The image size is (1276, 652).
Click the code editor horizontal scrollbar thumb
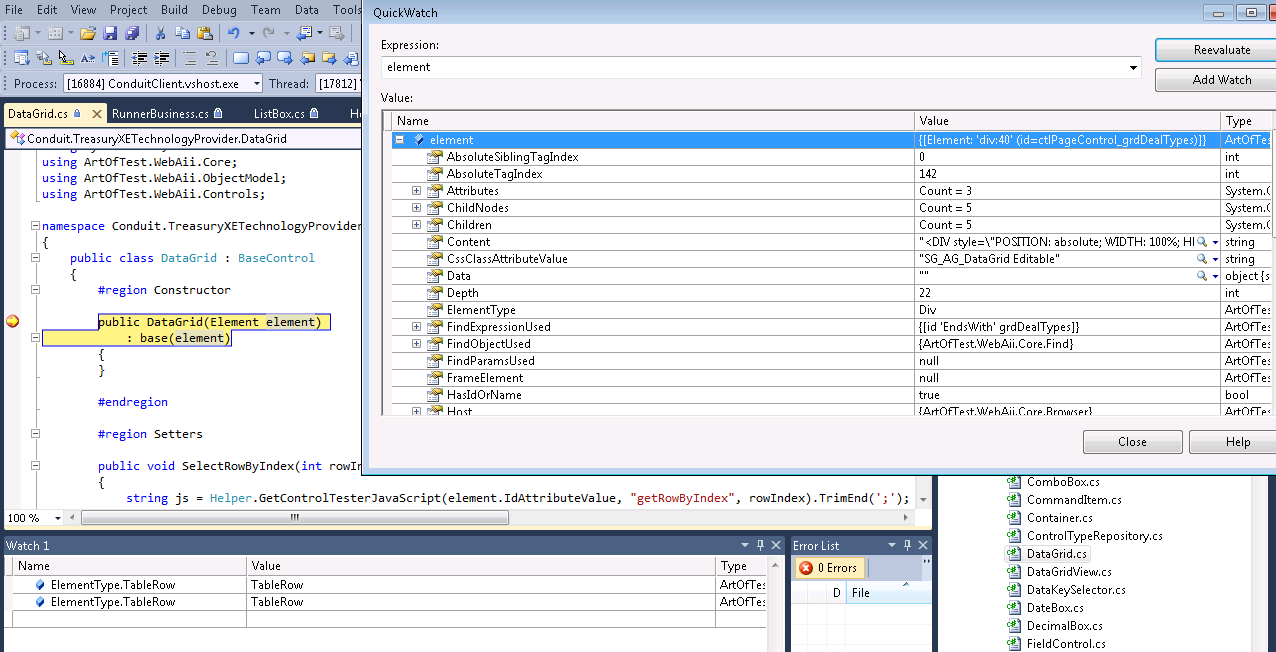(x=295, y=518)
